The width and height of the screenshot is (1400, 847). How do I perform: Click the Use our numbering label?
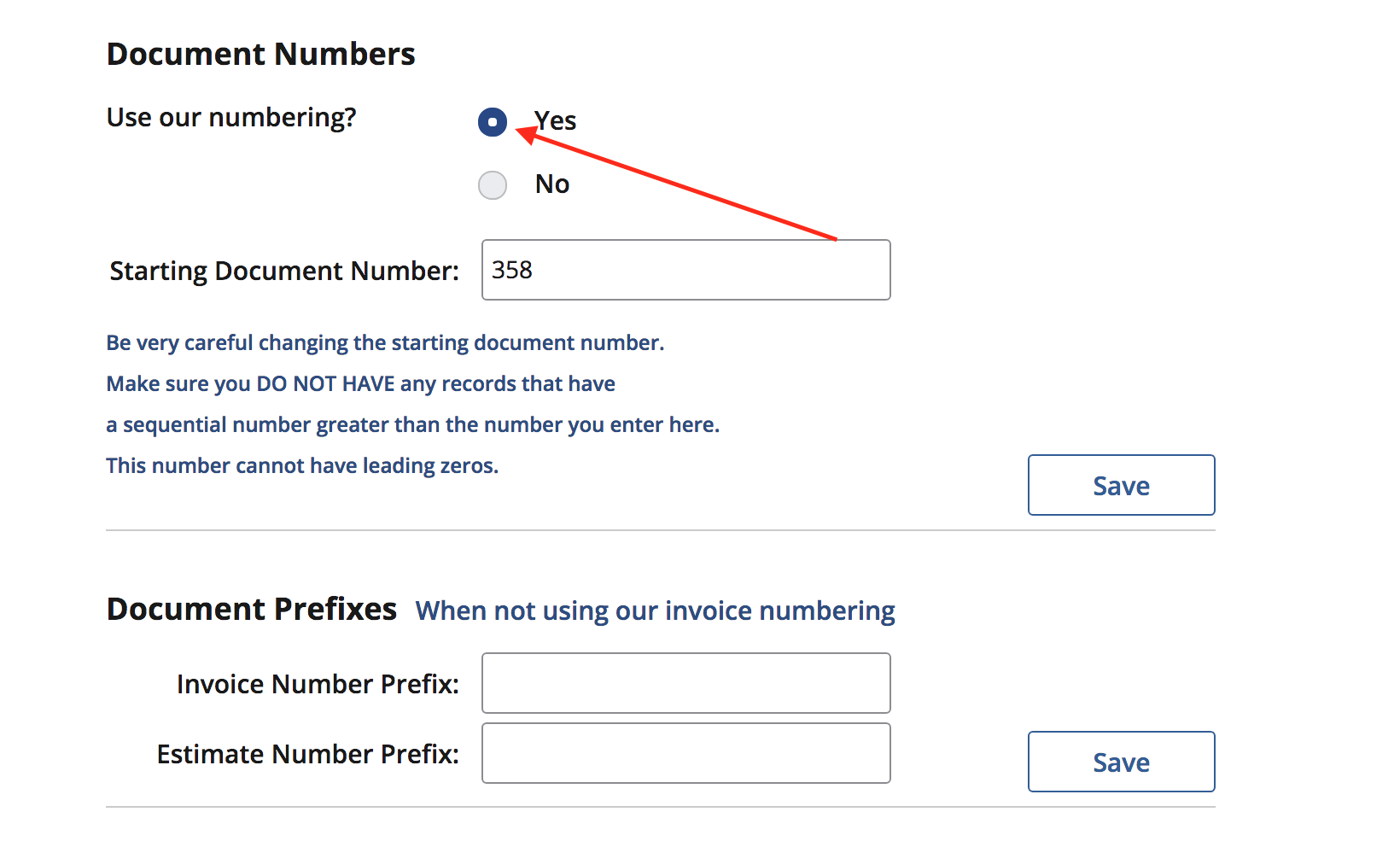pos(232,117)
